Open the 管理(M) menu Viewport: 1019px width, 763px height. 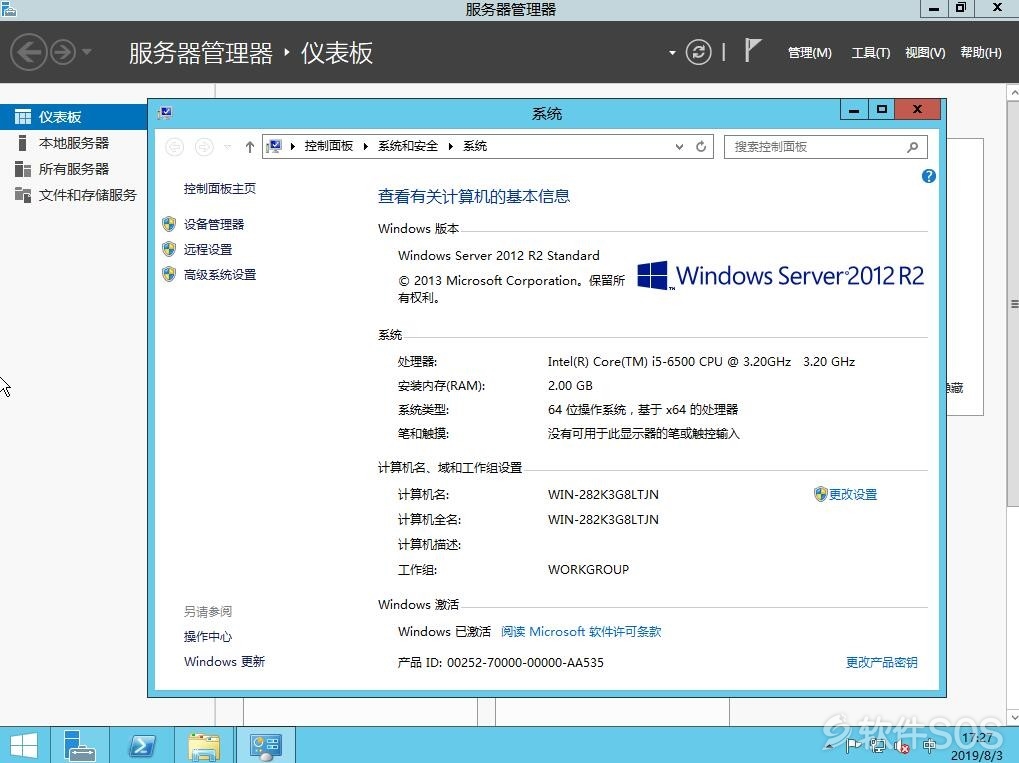point(809,53)
